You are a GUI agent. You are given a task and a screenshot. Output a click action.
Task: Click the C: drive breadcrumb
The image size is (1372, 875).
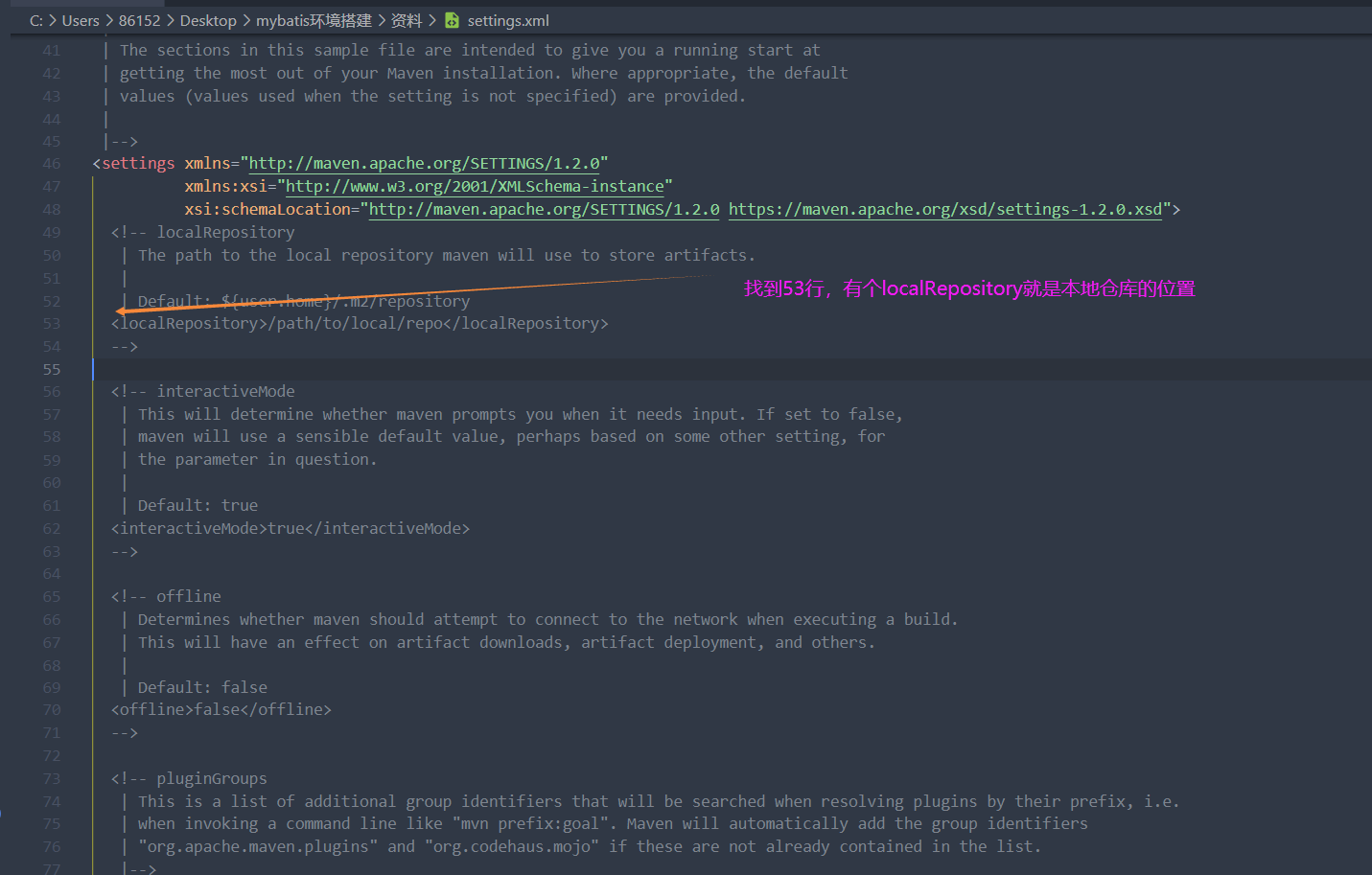click(35, 20)
